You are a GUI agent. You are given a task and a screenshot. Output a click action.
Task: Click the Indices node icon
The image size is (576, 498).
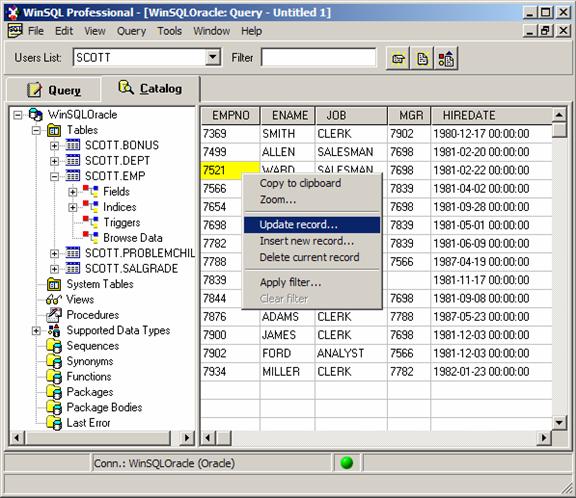tap(90, 207)
